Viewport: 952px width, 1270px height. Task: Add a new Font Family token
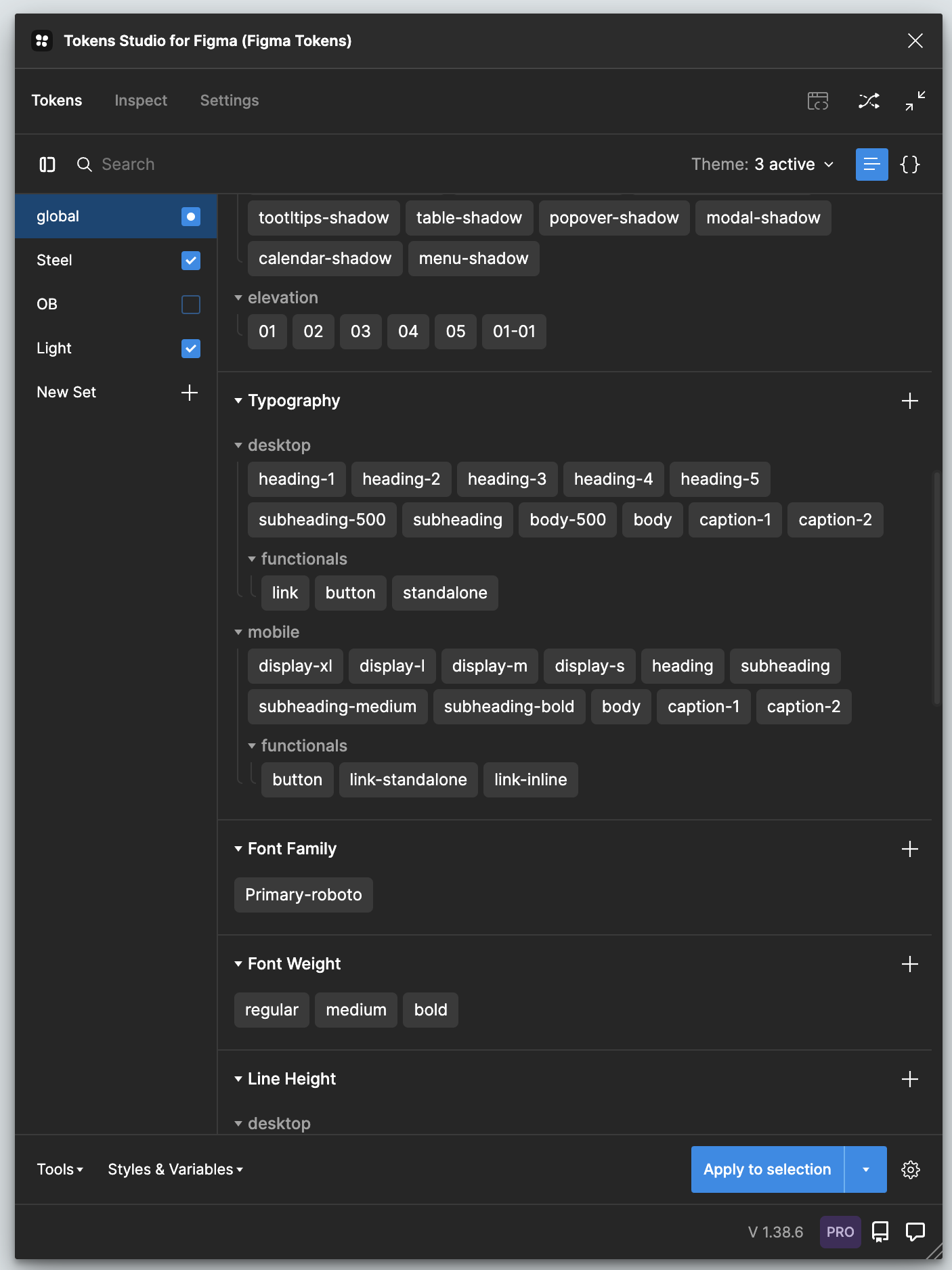[910, 849]
